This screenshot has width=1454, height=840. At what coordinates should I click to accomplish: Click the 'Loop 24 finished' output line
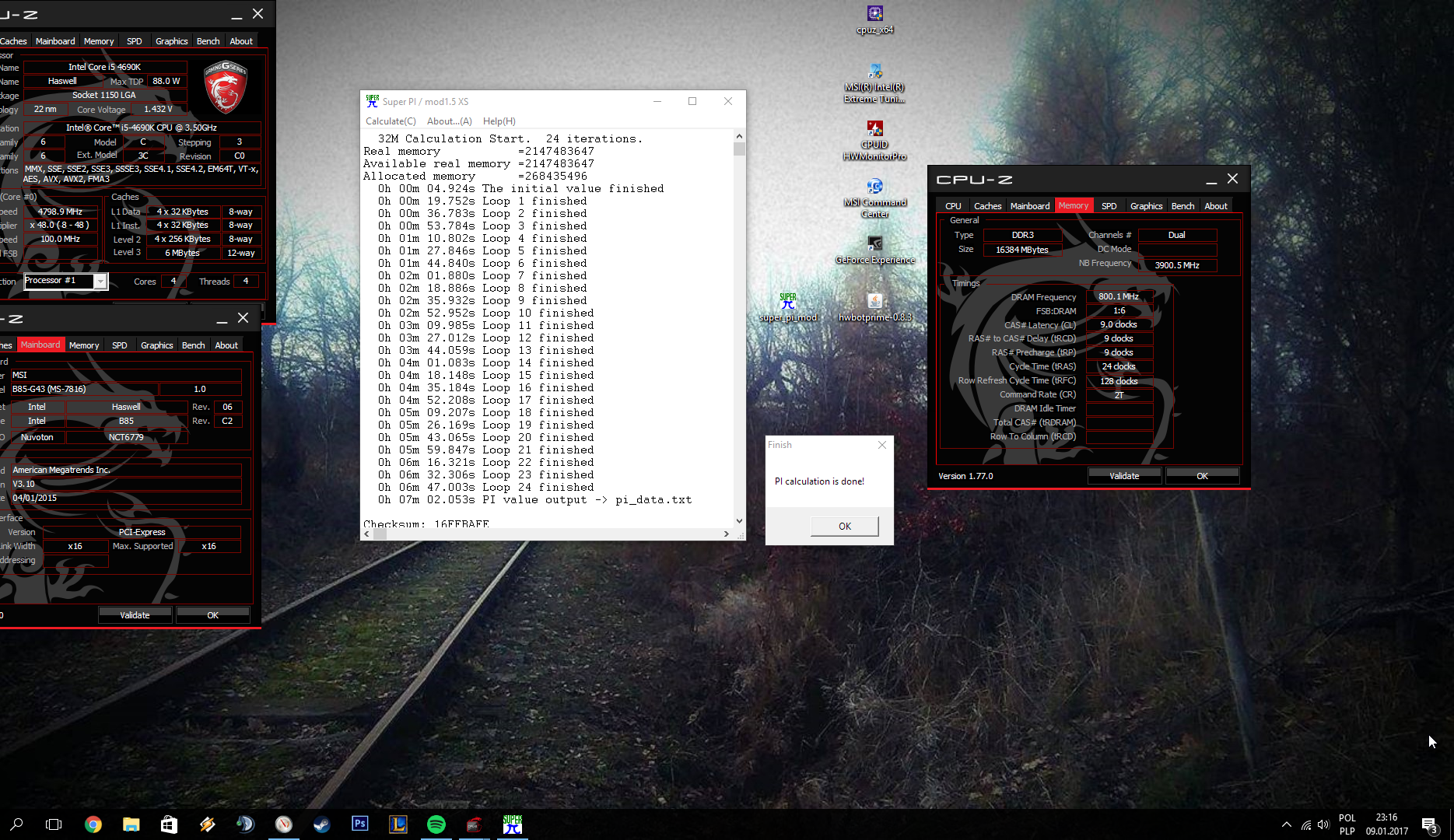click(x=486, y=488)
